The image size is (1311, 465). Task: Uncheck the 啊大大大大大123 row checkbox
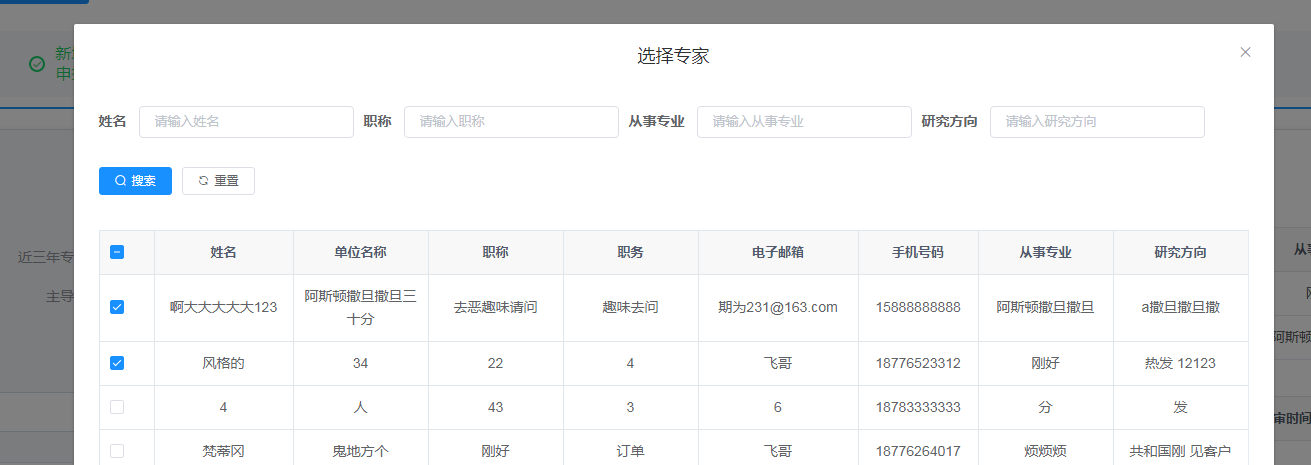tap(117, 307)
